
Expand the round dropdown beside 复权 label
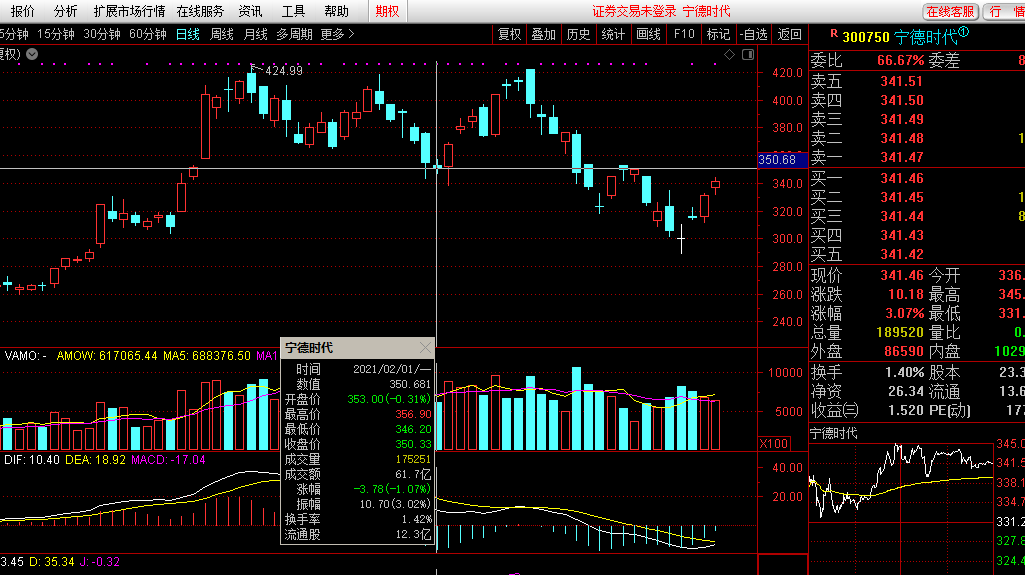coord(32,54)
